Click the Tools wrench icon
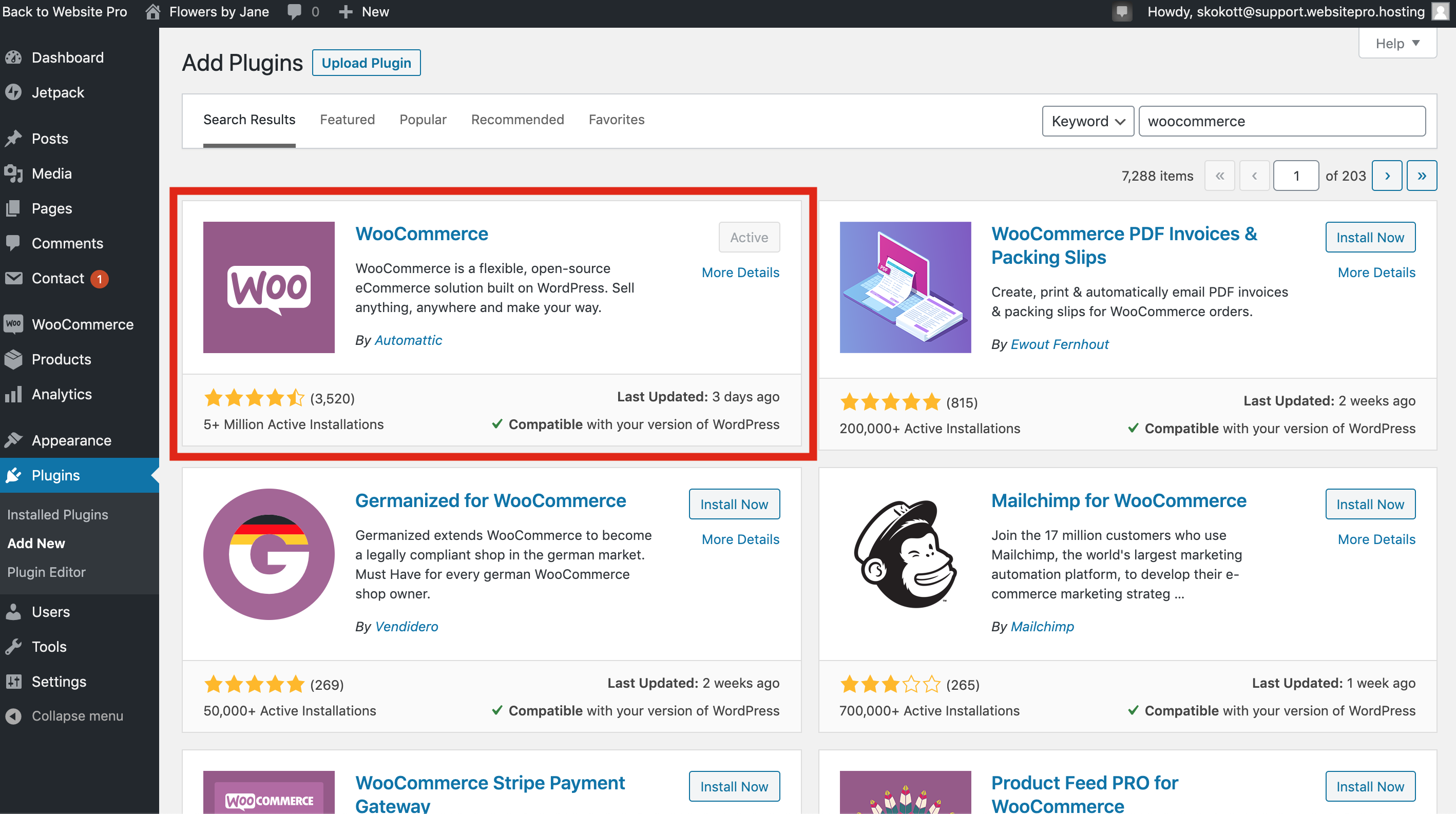Image resolution: width=1456 pixels, height=814 pixels. (13, 647)
